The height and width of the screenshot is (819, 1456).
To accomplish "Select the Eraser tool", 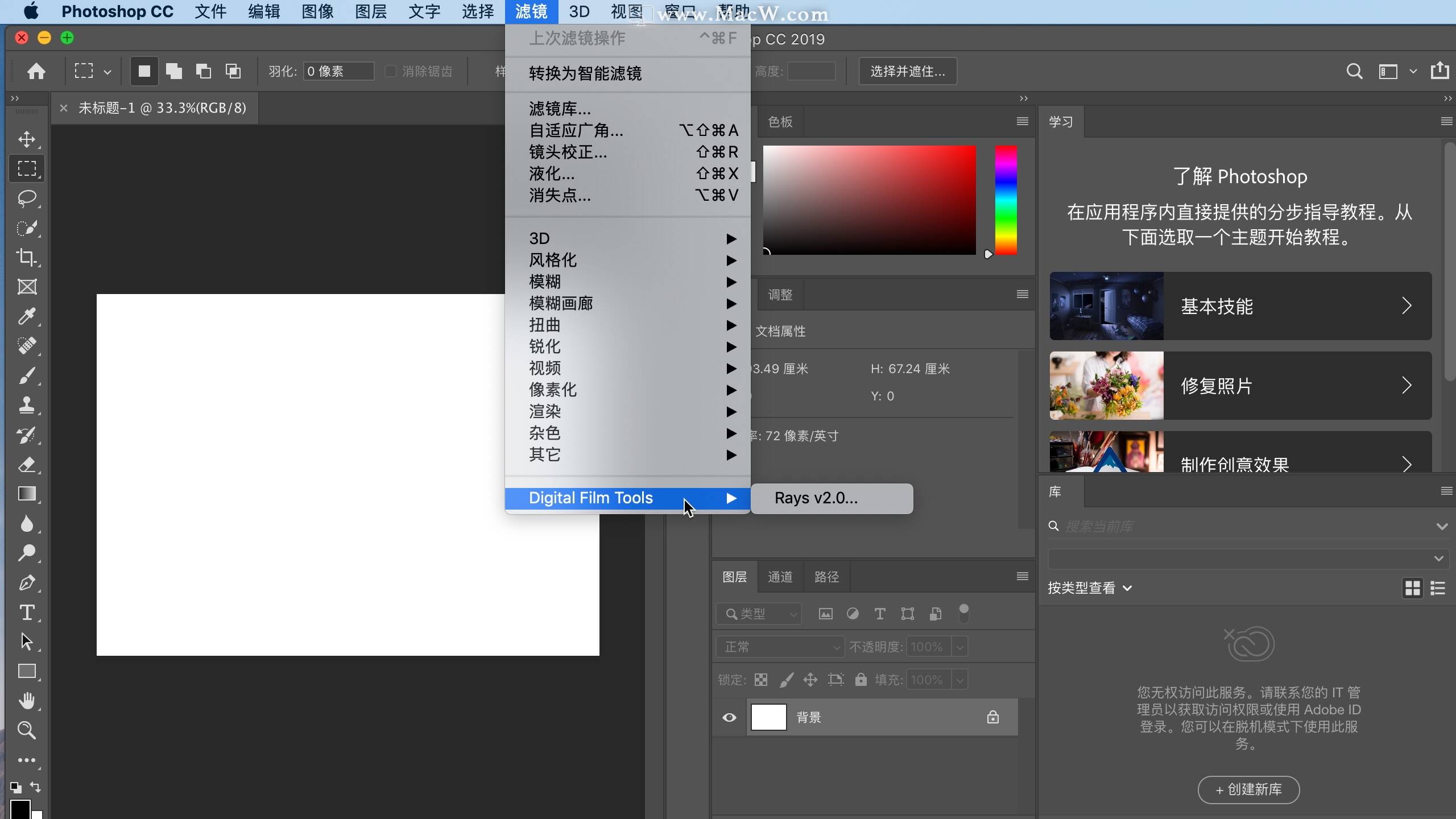I will [x=27, y=465].
